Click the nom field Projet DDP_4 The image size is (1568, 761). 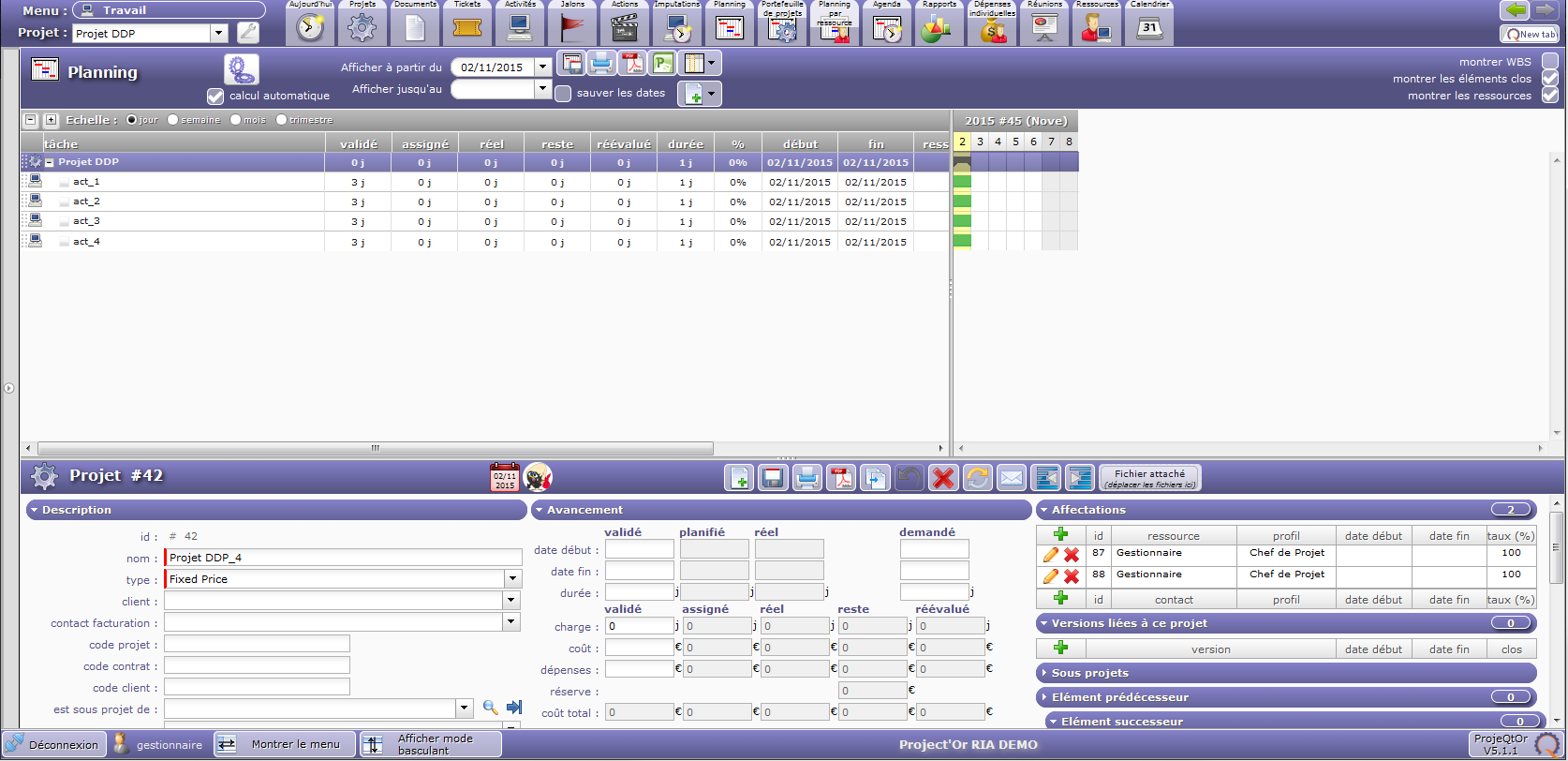[x=343, y=558]
